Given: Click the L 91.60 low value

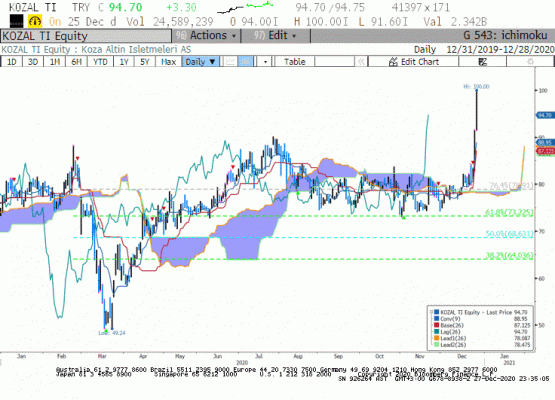Looking at the screenshot, I should pyautogui.click(x=383, y=22).
